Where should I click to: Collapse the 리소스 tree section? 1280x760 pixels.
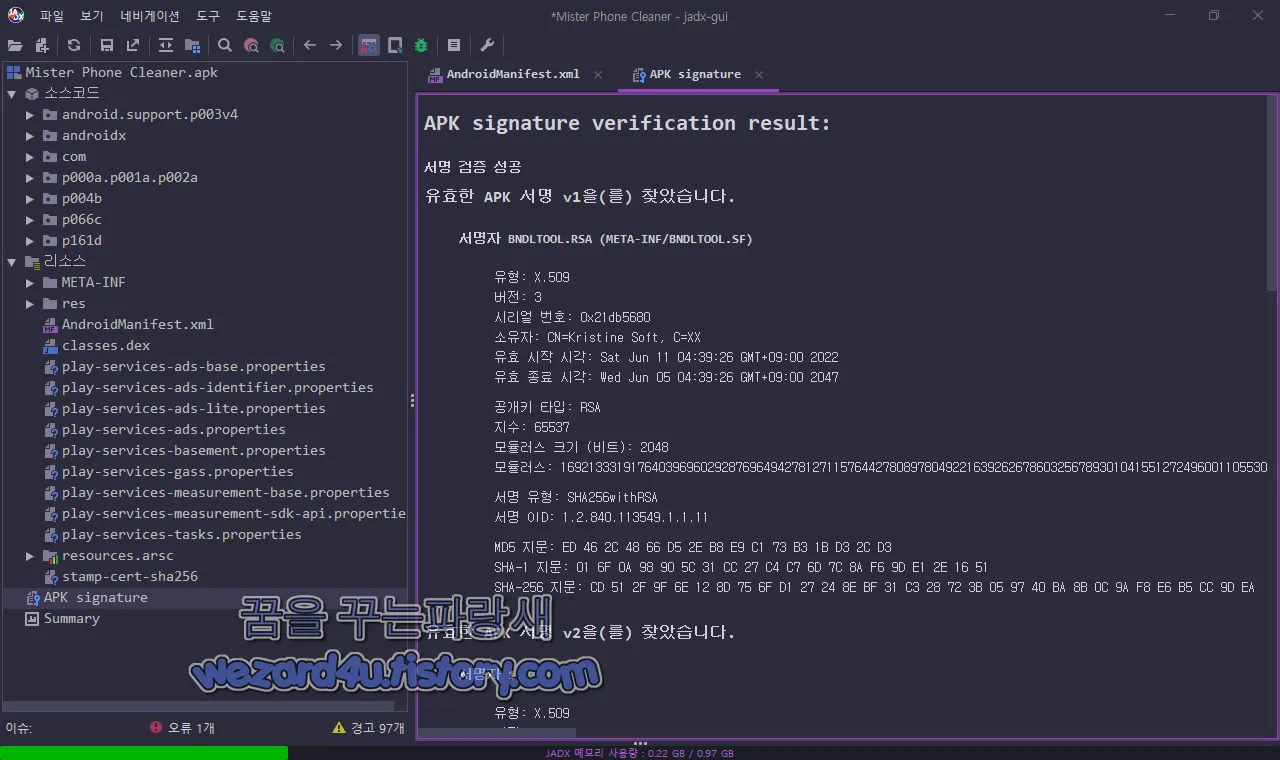11,261
